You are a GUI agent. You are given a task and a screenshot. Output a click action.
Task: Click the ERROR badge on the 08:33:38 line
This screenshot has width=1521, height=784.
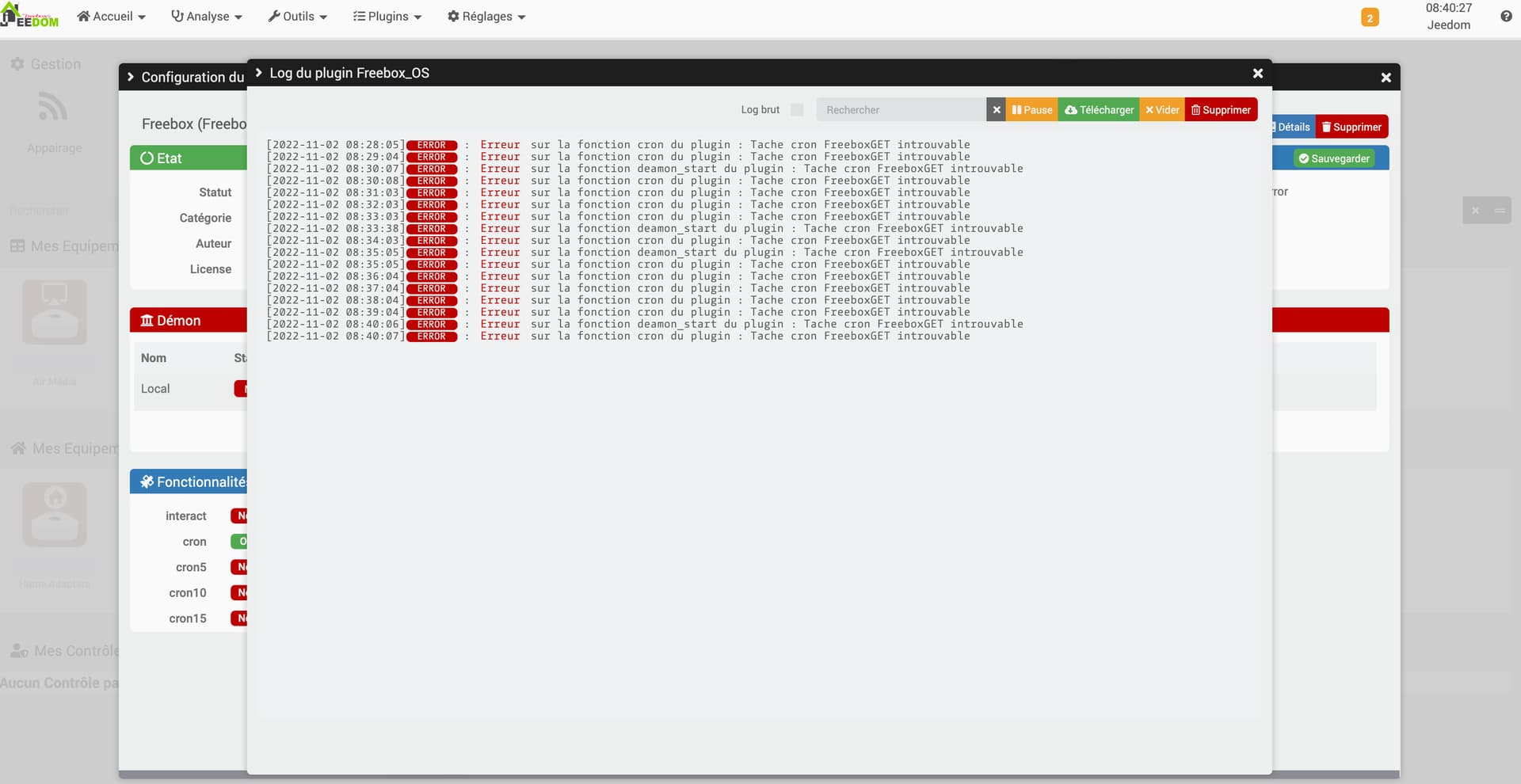[x=432, y=229]
